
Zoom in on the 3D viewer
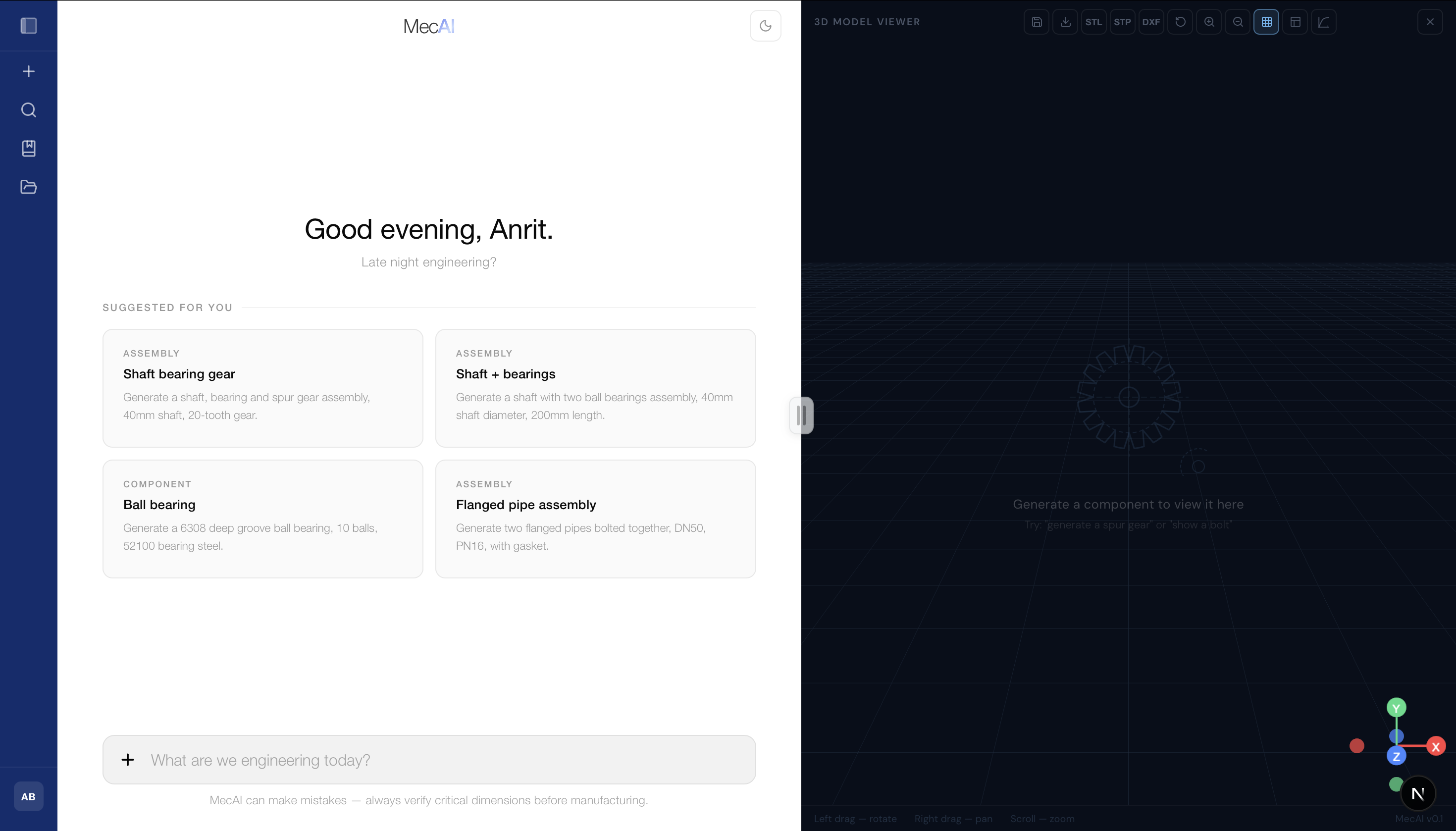(1209, 22)
